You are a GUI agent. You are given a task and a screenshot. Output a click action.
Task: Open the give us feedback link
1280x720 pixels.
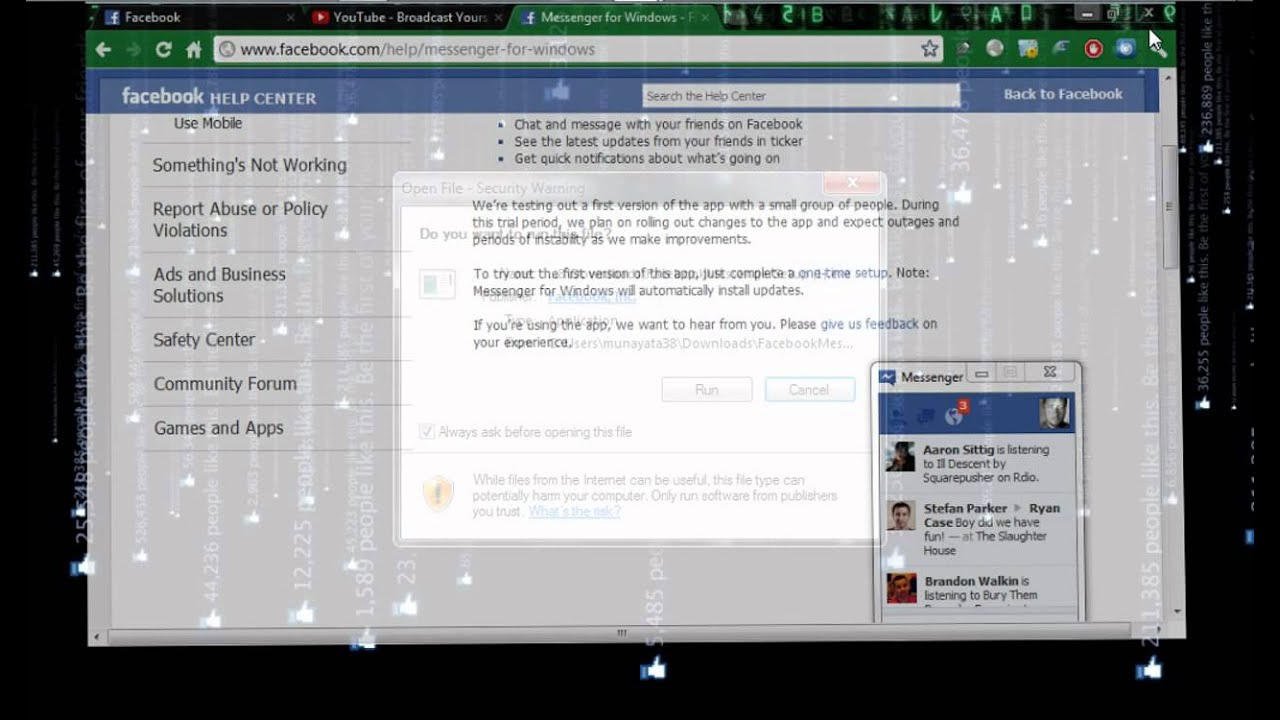tap(869, 324)
